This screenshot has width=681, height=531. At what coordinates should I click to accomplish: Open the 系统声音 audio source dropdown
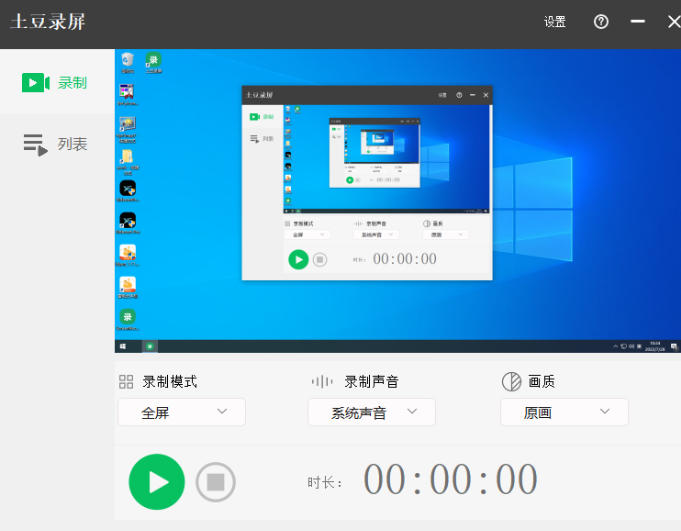pos(371,412)
